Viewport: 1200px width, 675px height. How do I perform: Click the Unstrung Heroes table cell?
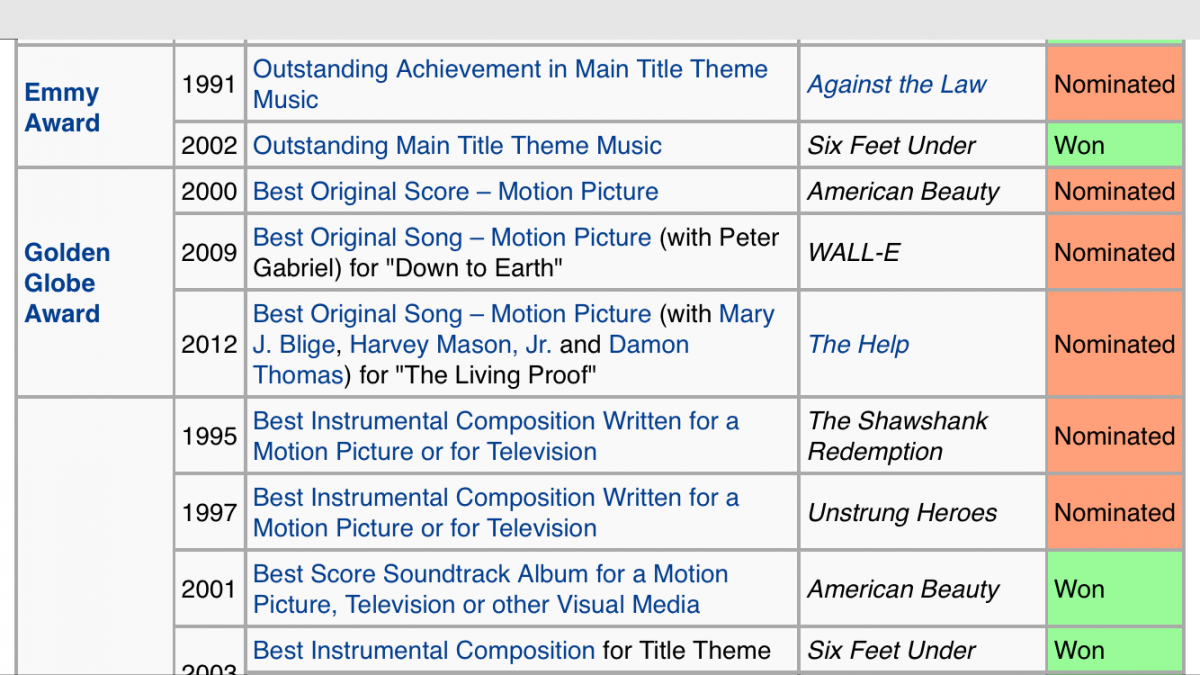(x=922, y=513)
